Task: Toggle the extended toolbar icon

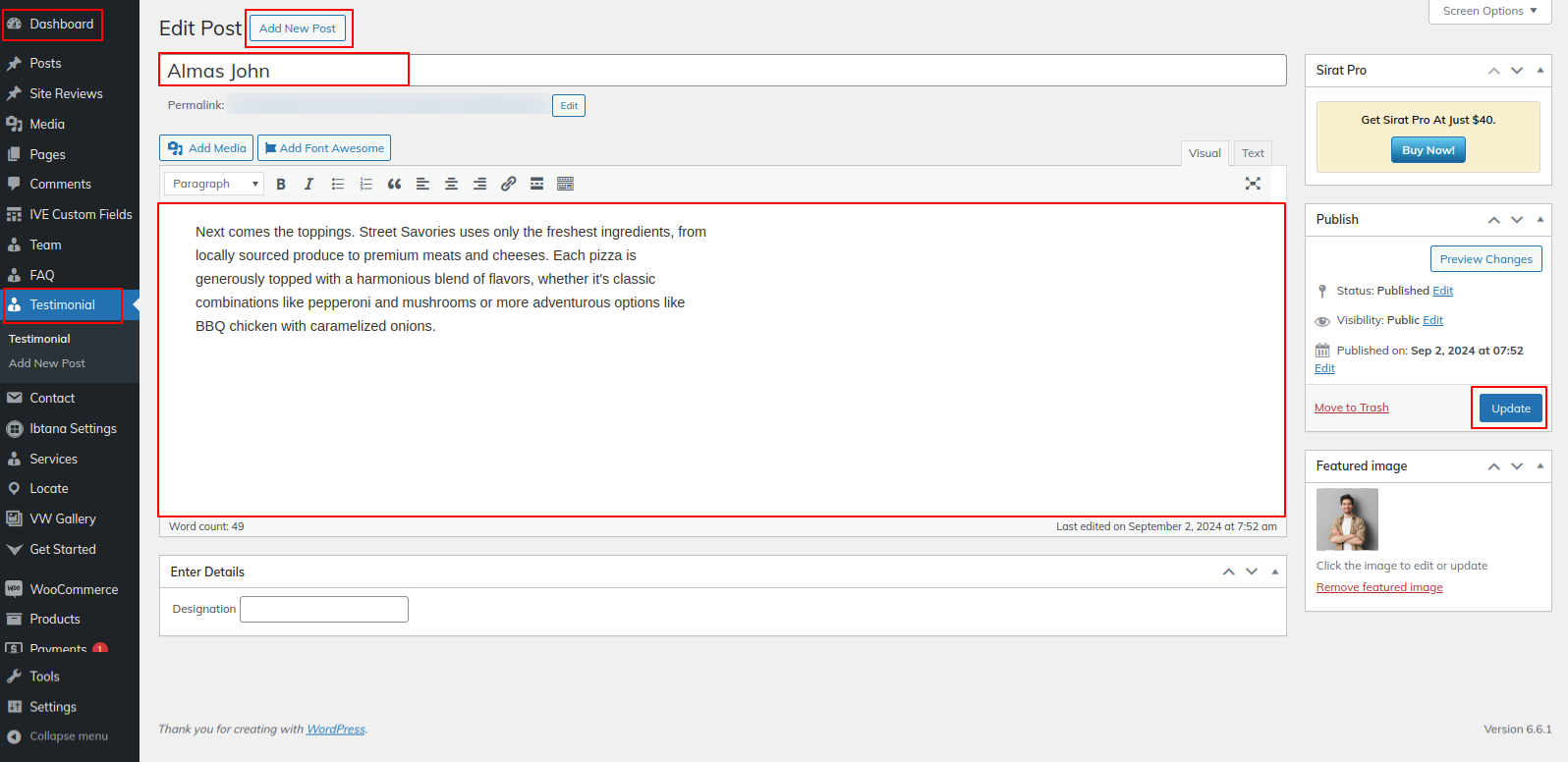Action: 565,184
